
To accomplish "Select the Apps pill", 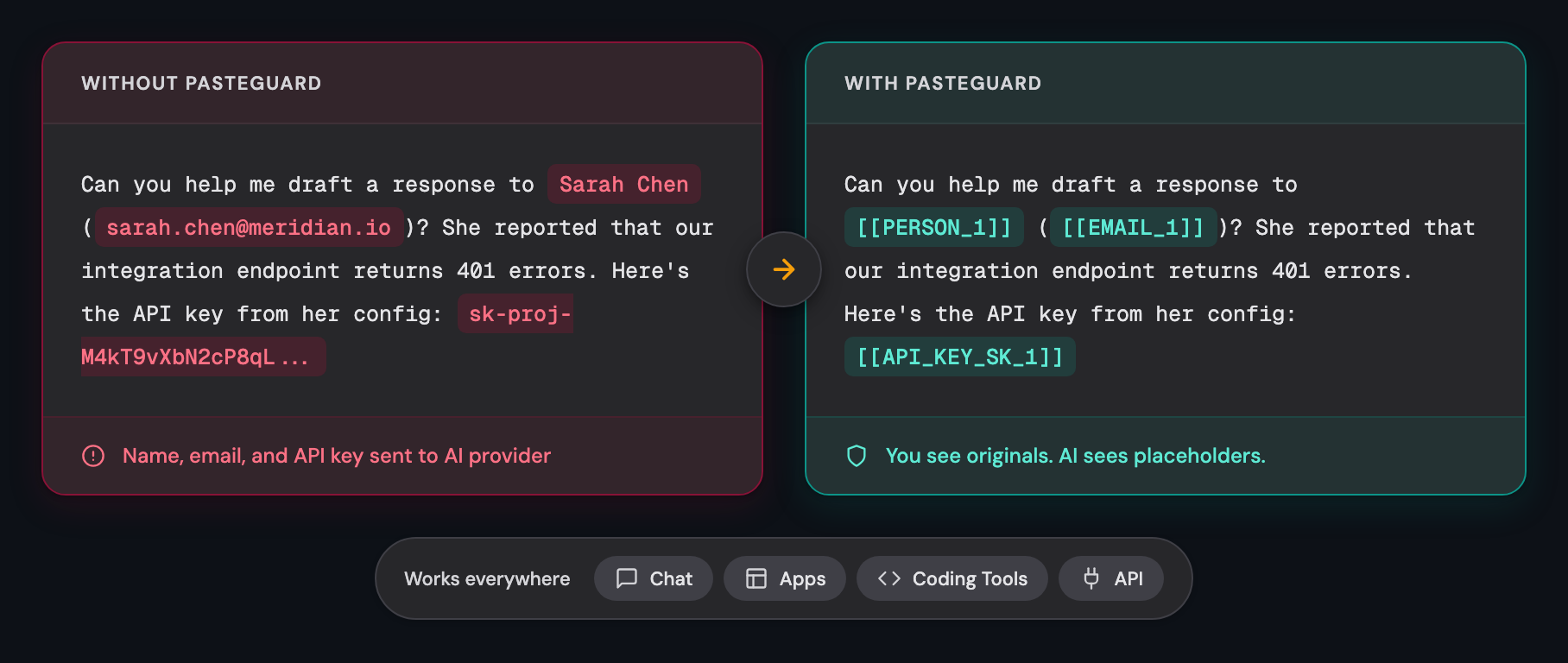I will click(785, 578).
